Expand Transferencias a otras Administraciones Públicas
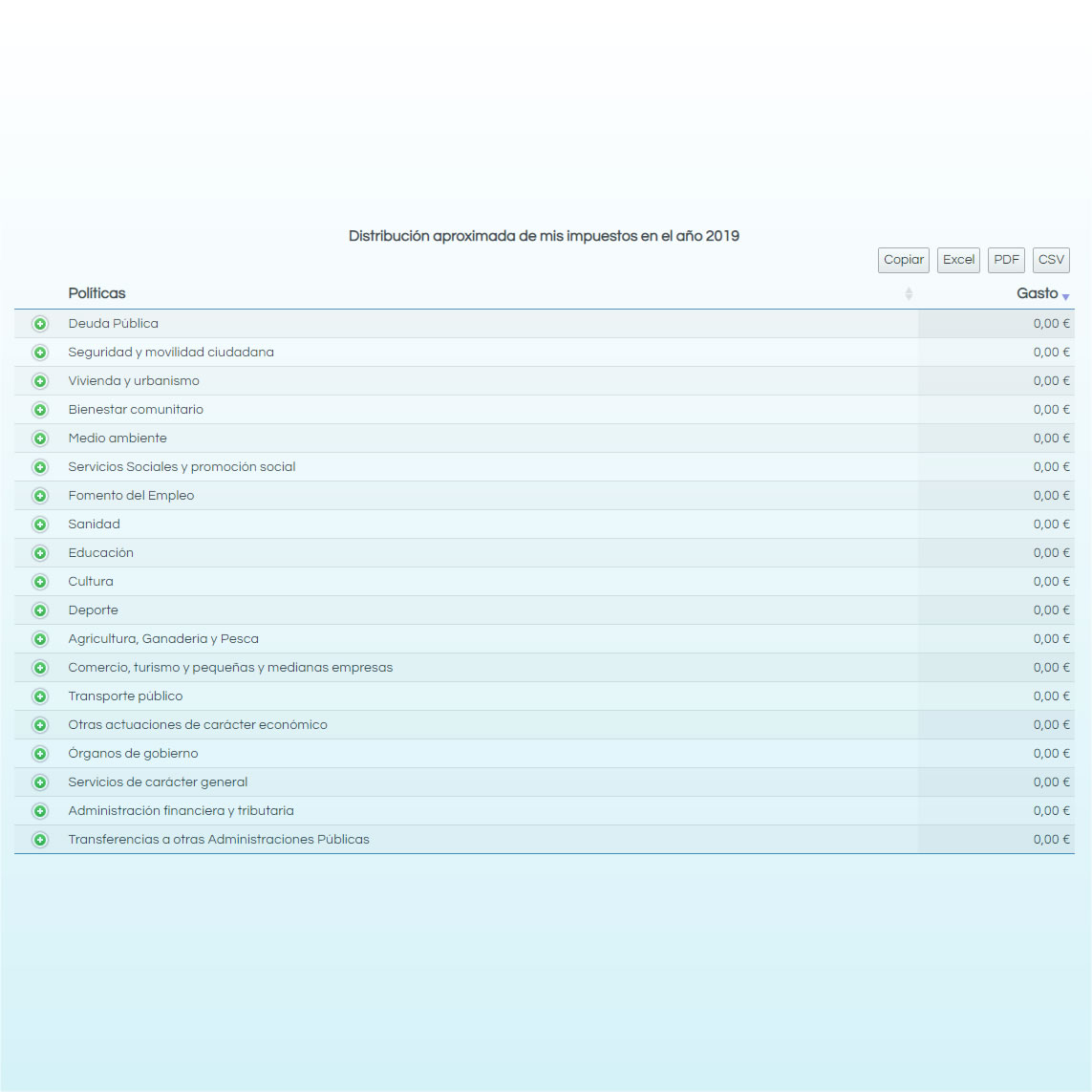This screenshot has width=1092, height=1092. click(40, 840)
